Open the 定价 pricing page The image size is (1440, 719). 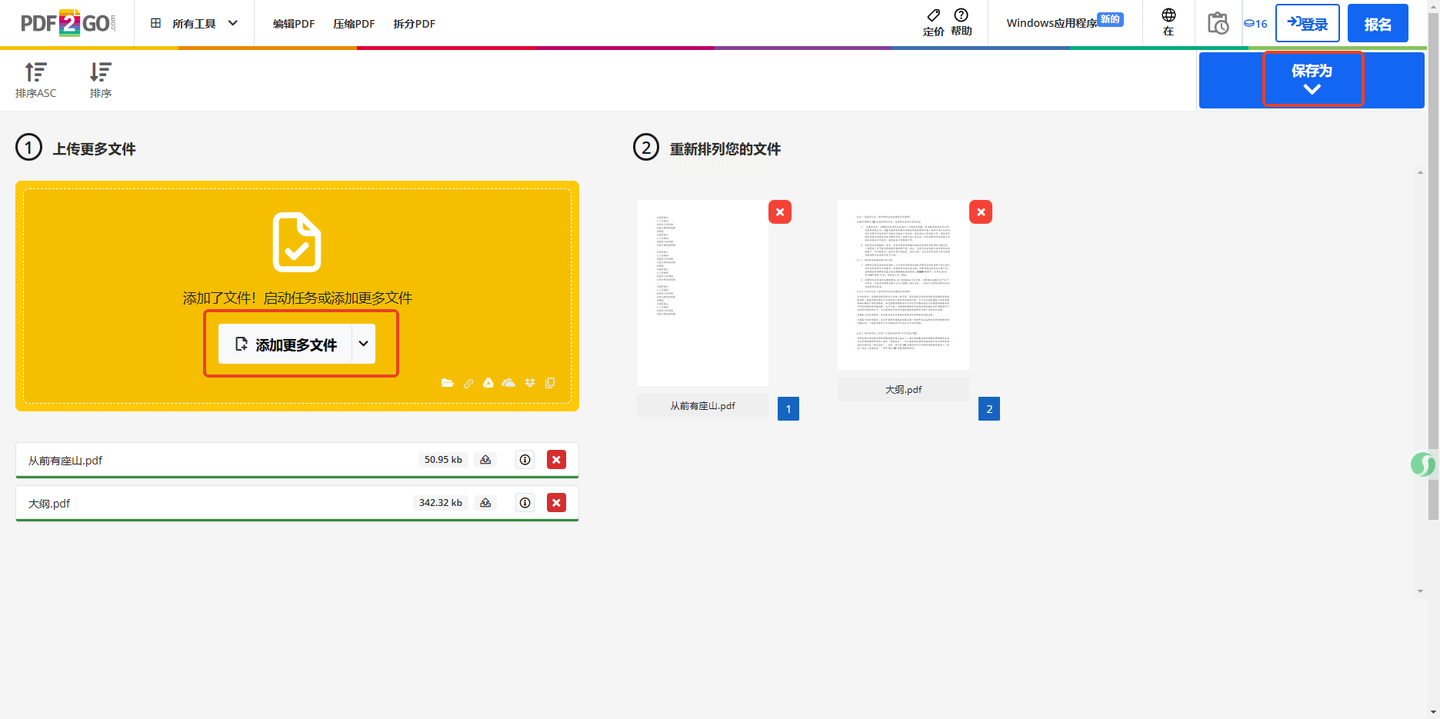933,23
